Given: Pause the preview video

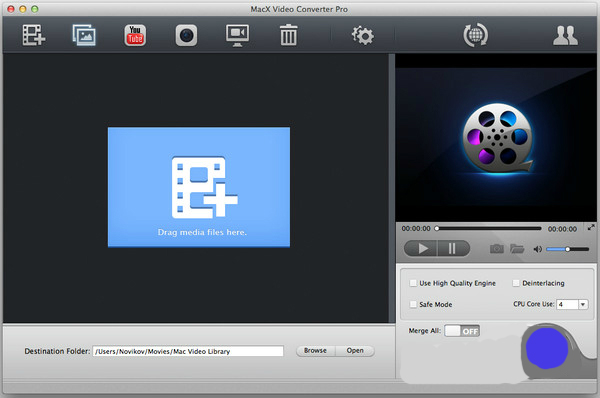Looking at the screenshot, I should pos(453,249).
